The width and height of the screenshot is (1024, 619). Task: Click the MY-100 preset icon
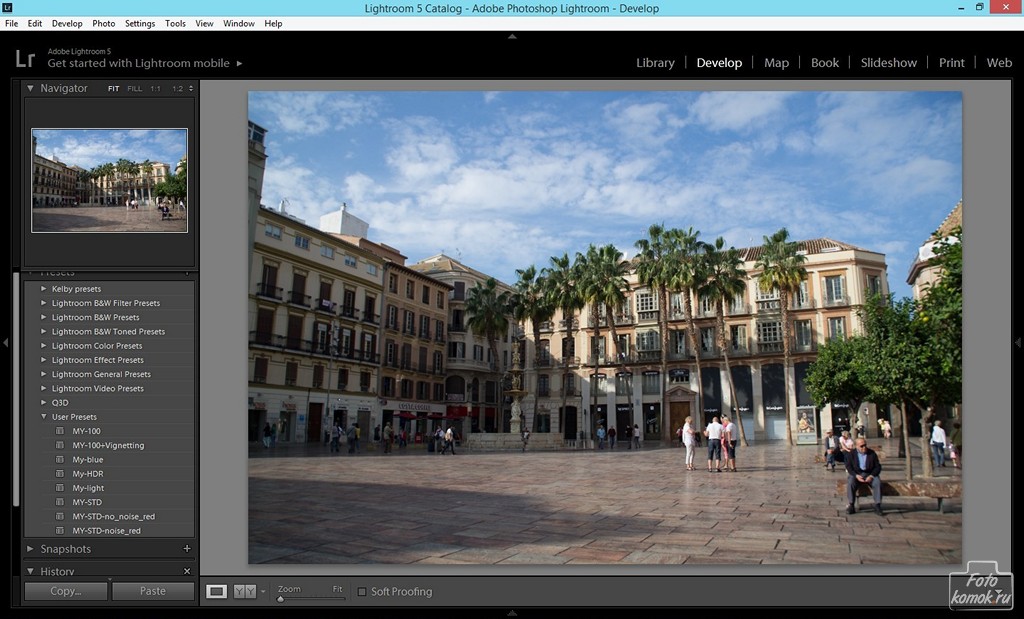point(60,431)
